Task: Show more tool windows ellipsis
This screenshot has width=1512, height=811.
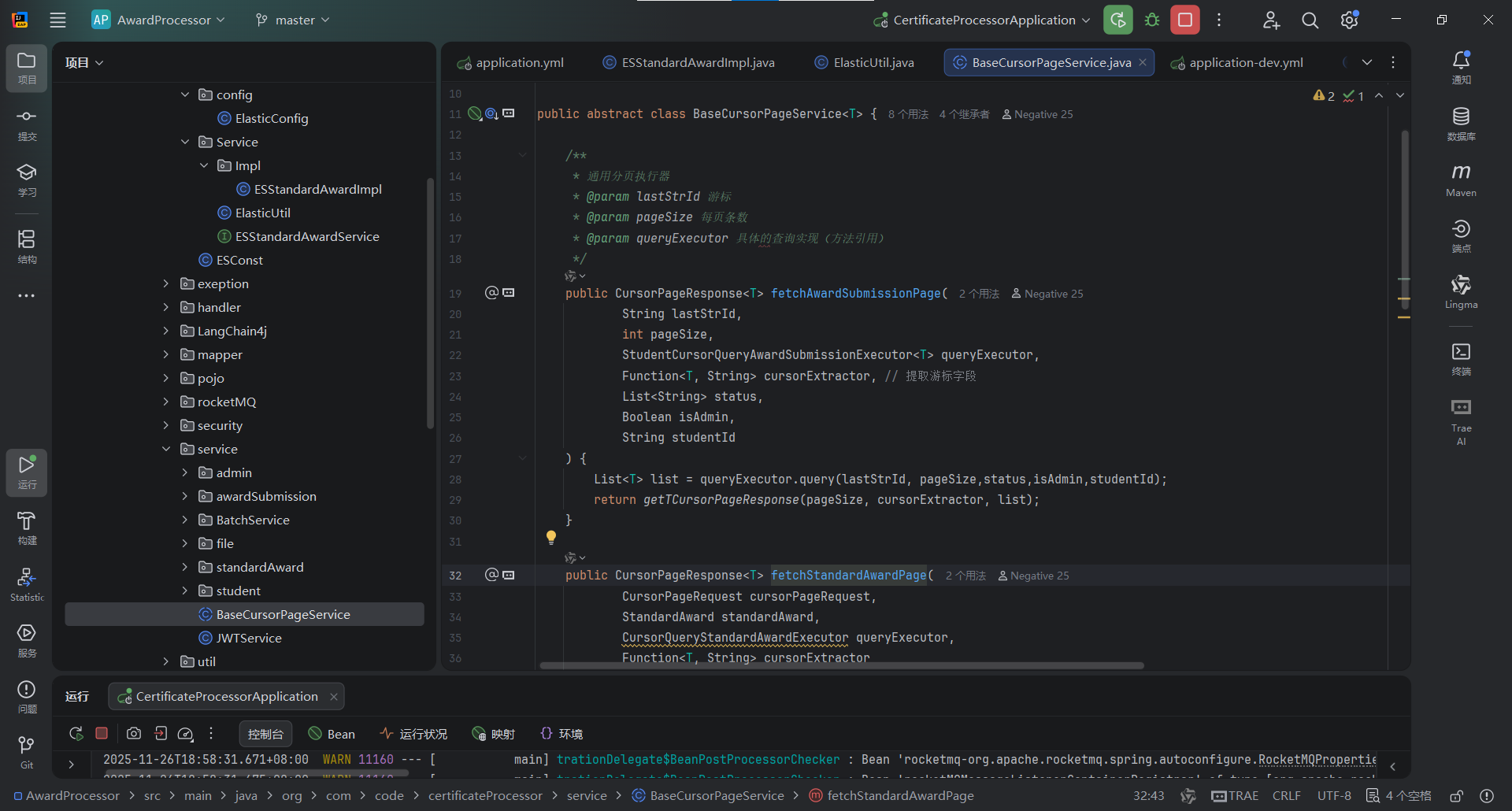Action: pyautogui.click(x=27, y=296)
